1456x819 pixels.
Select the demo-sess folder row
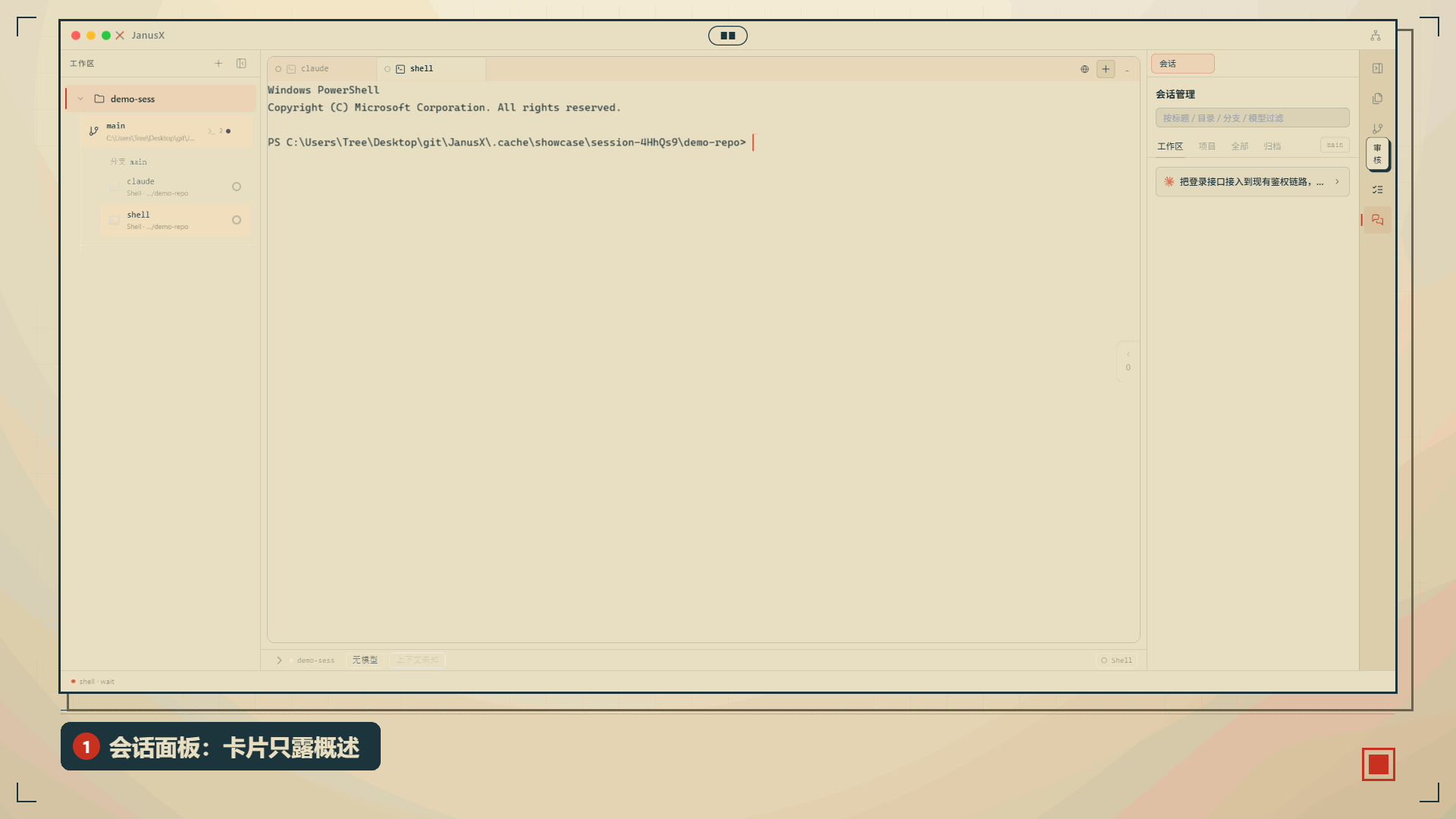pyautogui.click(x=161, y=99)
